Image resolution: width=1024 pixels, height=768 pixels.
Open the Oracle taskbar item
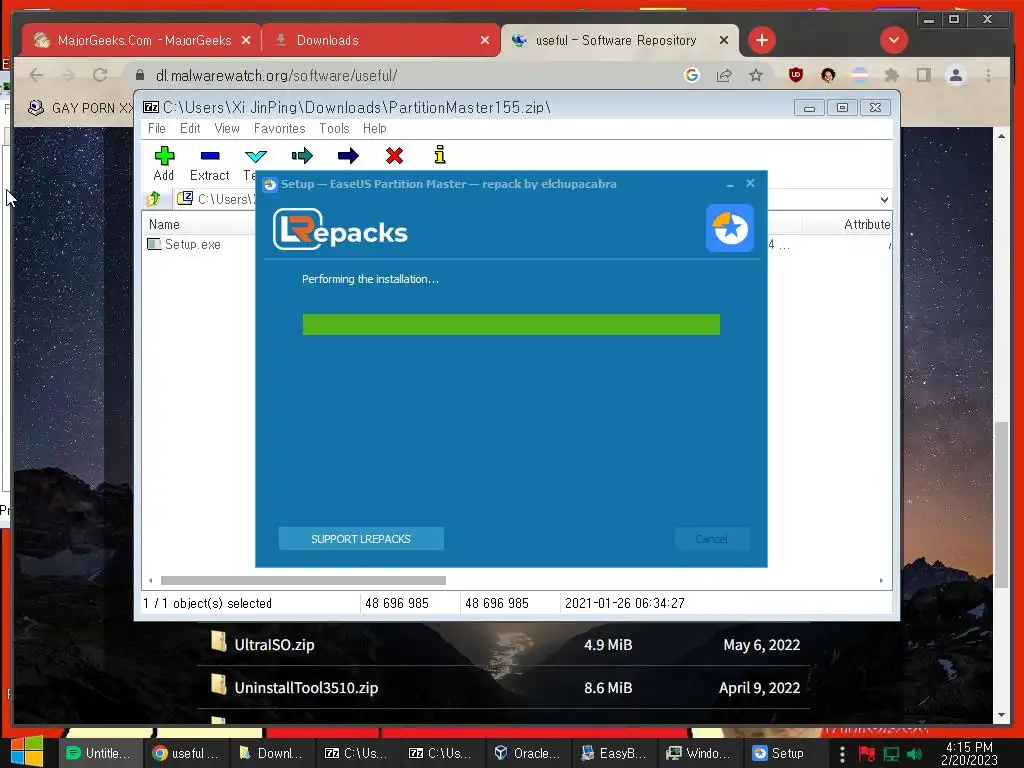[528, 753]
